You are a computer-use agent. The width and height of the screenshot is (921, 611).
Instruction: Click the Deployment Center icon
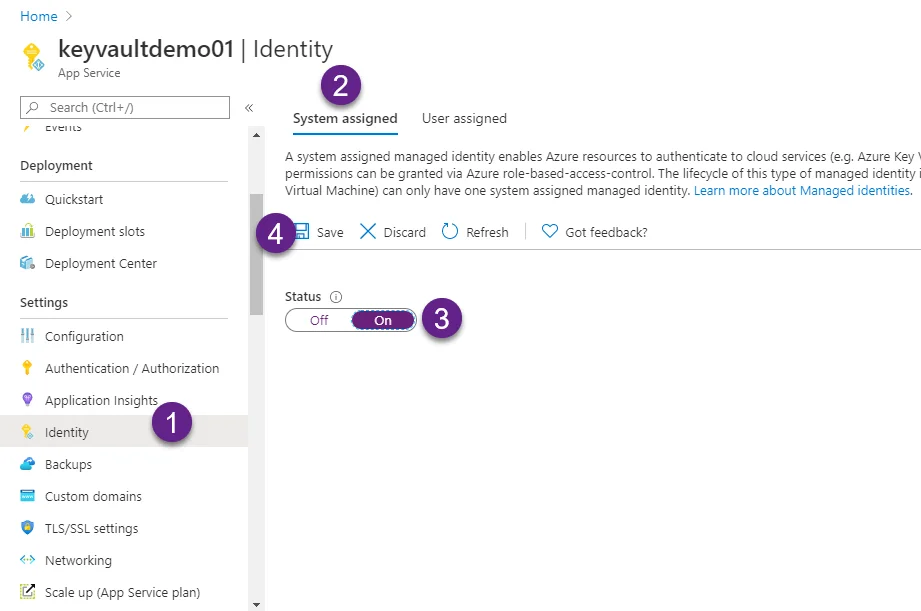tap(28, 263)
